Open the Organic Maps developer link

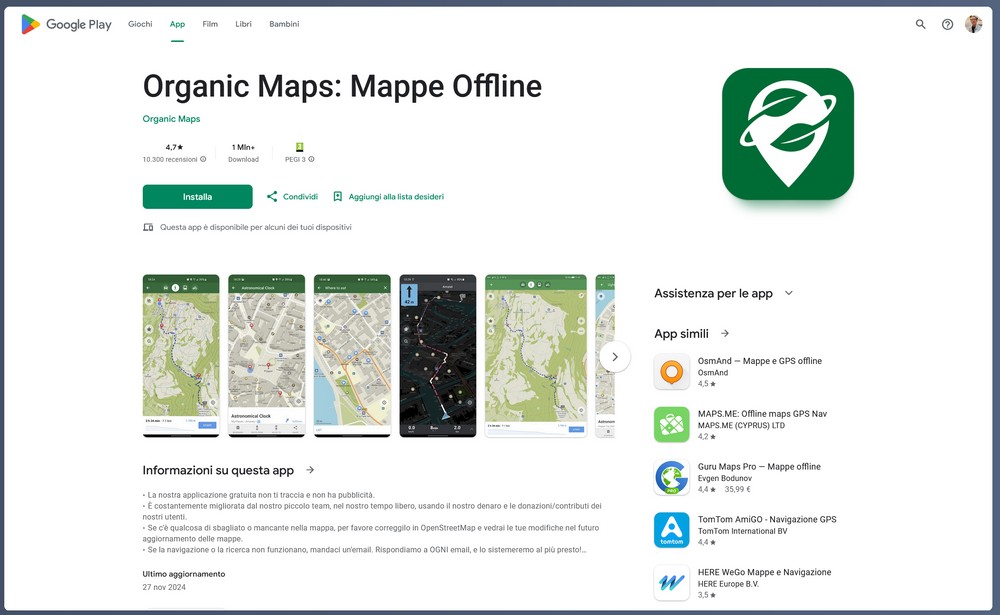point(171,119)
